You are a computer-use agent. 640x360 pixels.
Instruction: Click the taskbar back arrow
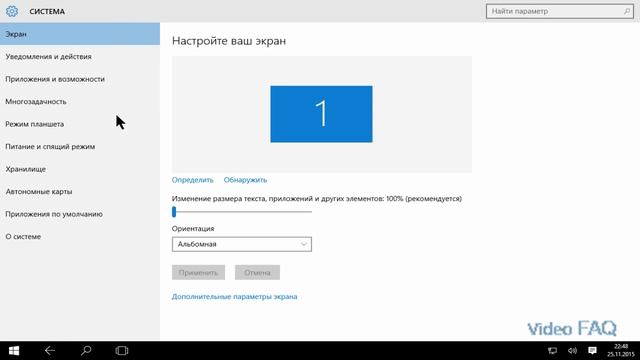[50, 350]
